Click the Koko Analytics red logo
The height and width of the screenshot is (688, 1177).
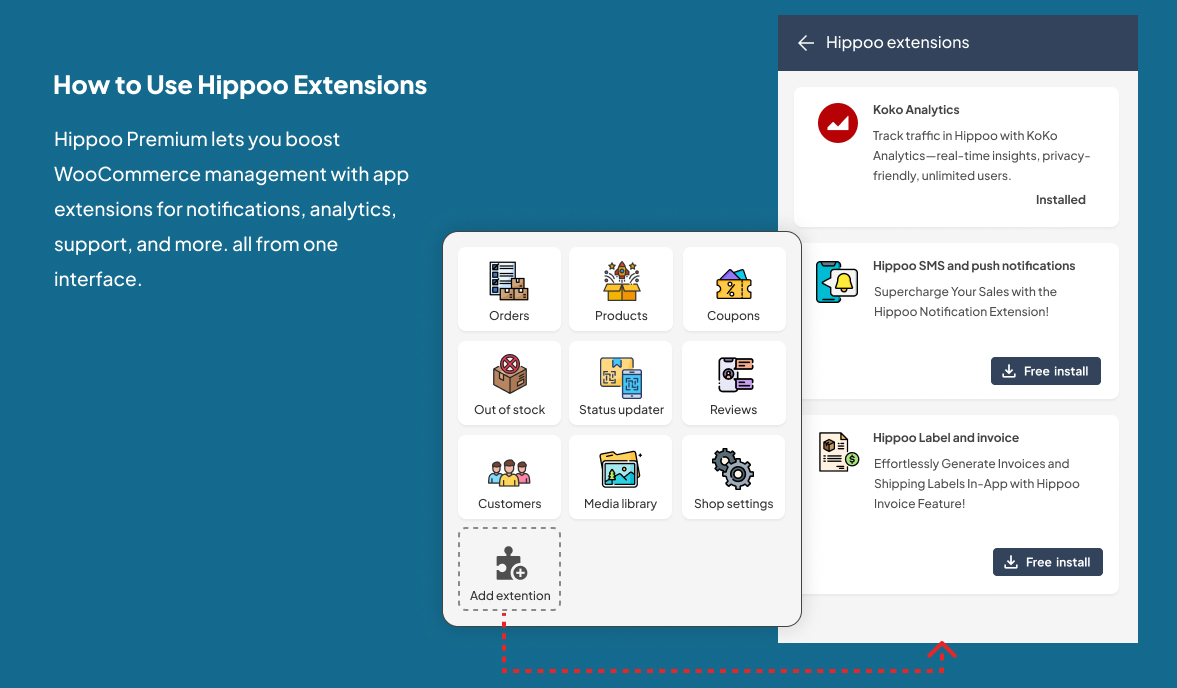pos(838,123)
